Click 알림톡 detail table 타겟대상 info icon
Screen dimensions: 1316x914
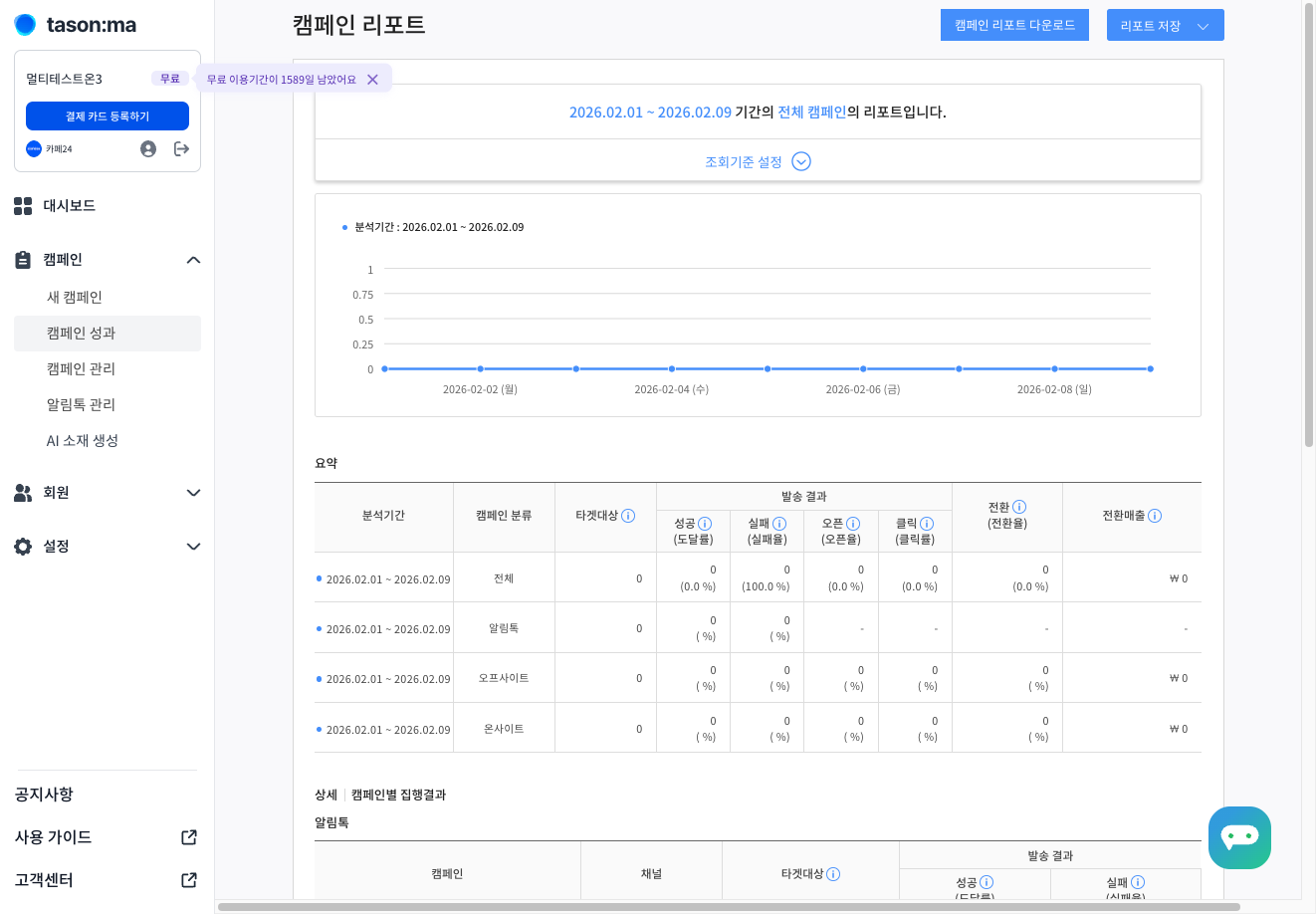tap(833, 874)
